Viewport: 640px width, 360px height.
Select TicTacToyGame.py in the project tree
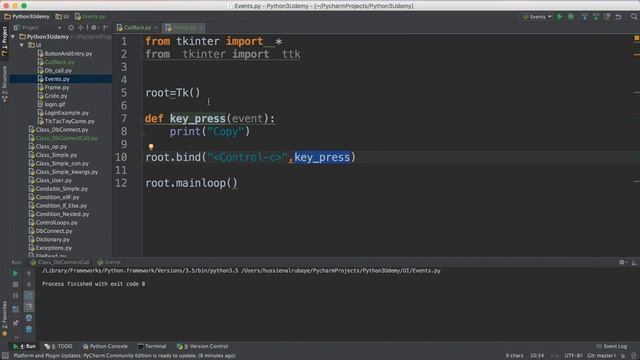(x=66, y=121)
